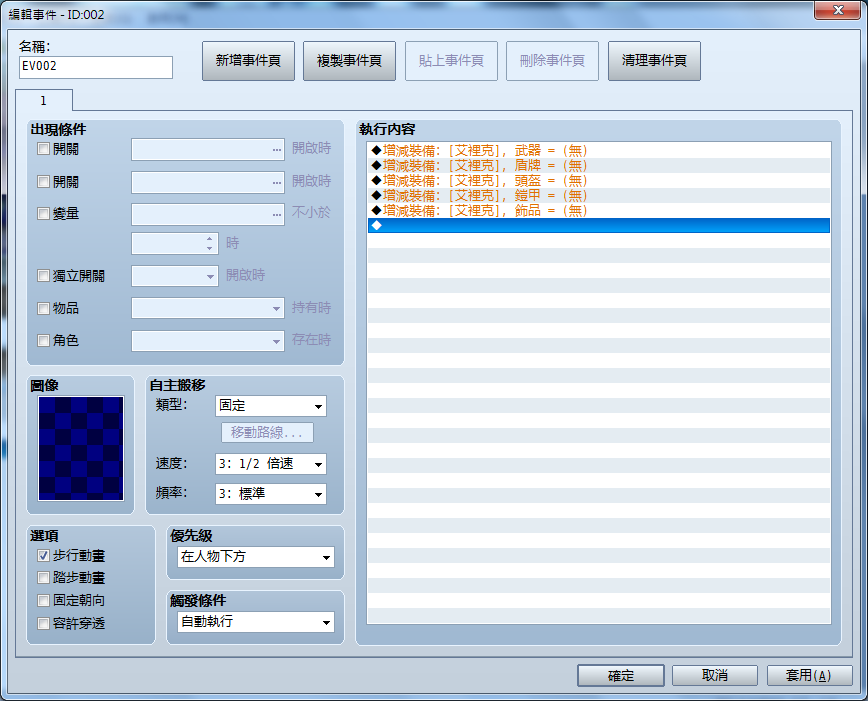Uncheck 步行動畫 option

click(x=43, y=555)
